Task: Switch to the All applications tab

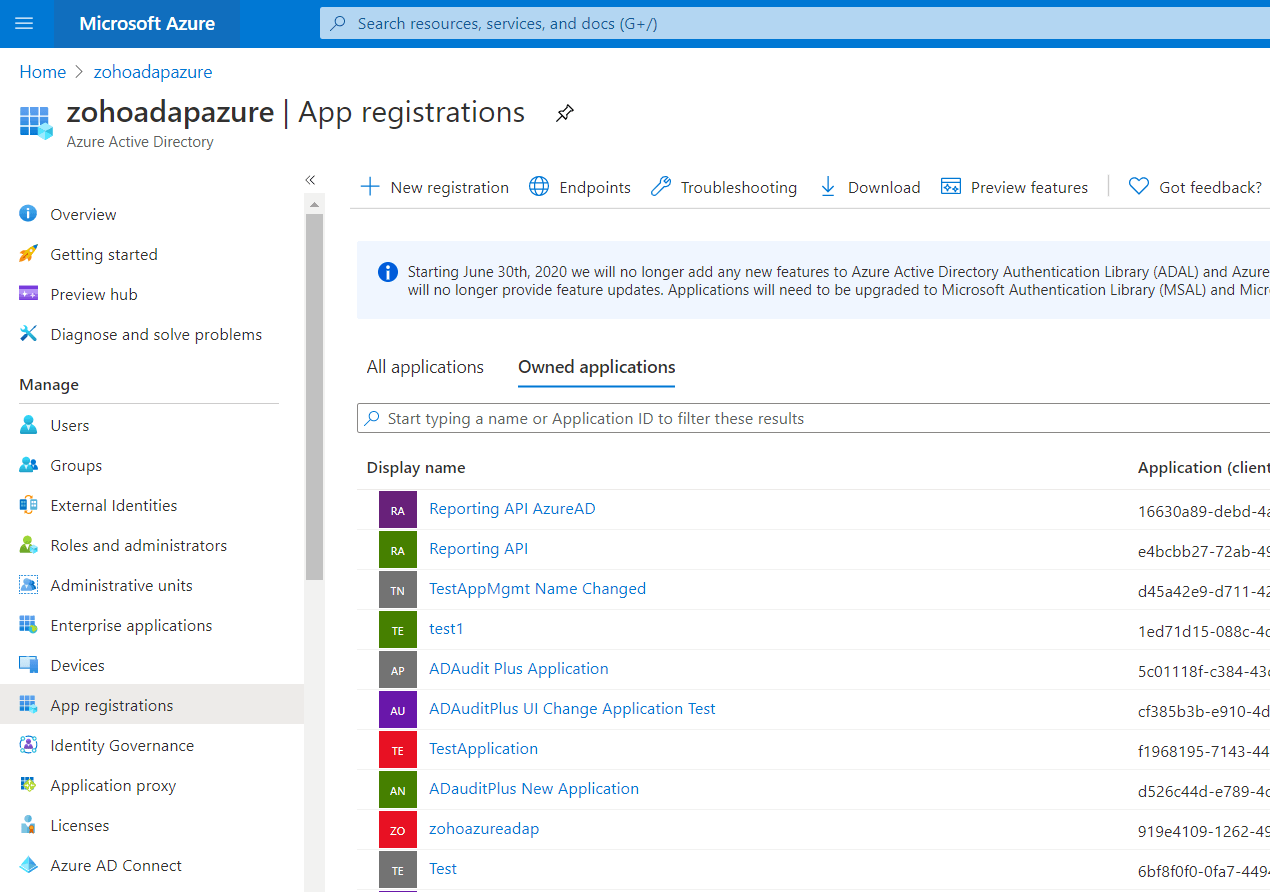Action: pos(425,367)
